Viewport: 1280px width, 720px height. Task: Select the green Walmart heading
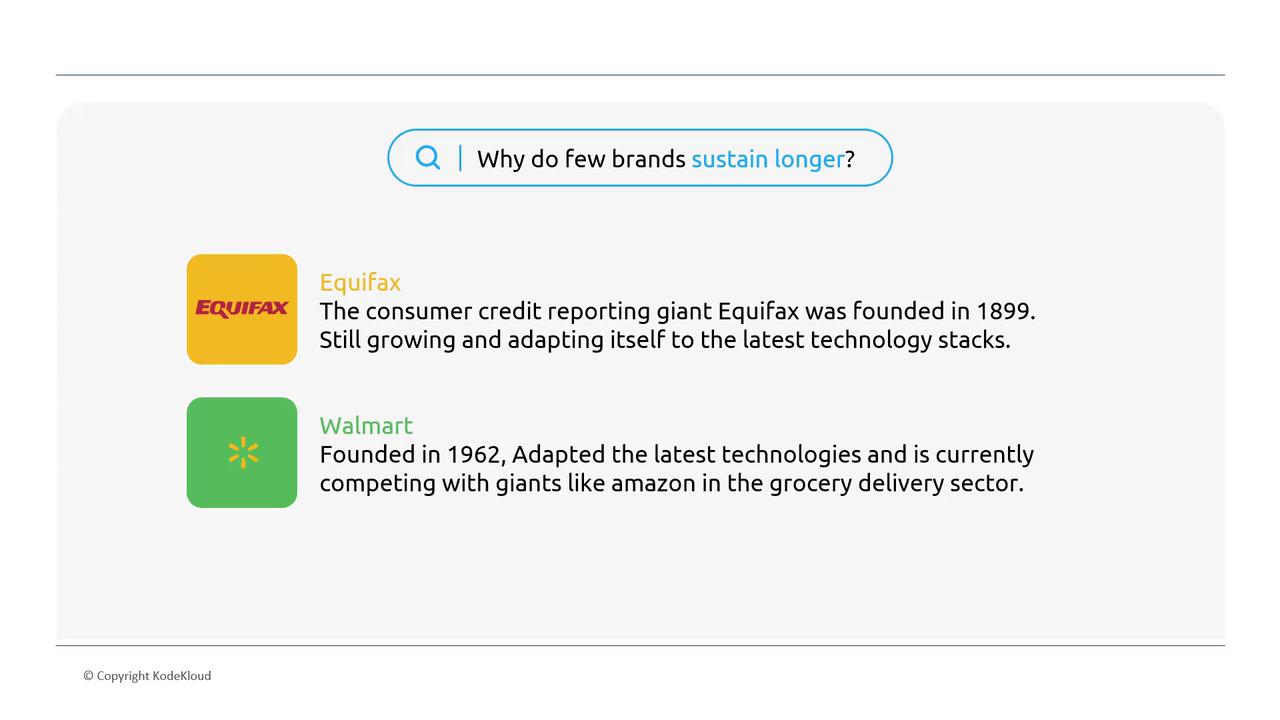tap(366, 425)
